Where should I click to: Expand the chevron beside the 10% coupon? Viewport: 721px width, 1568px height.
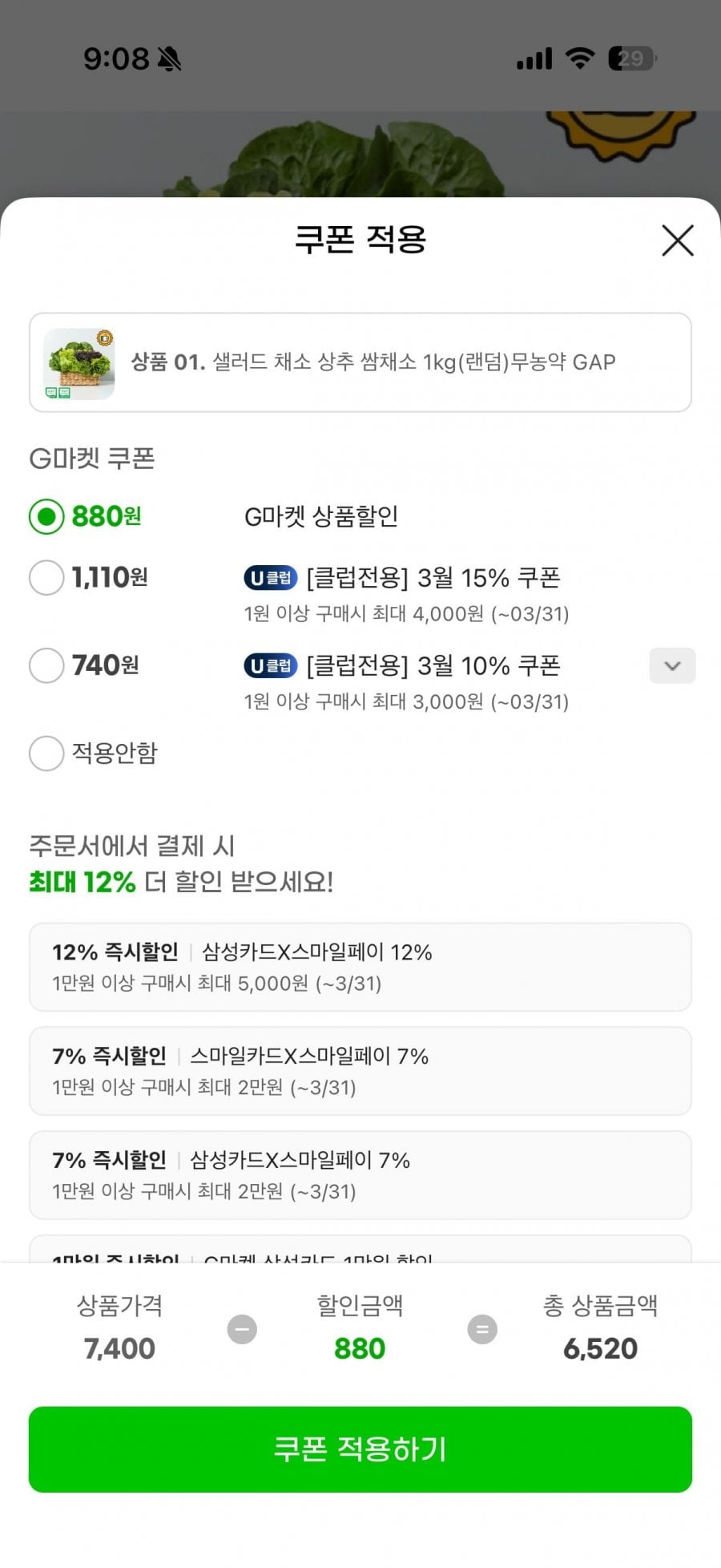(672, 665)
